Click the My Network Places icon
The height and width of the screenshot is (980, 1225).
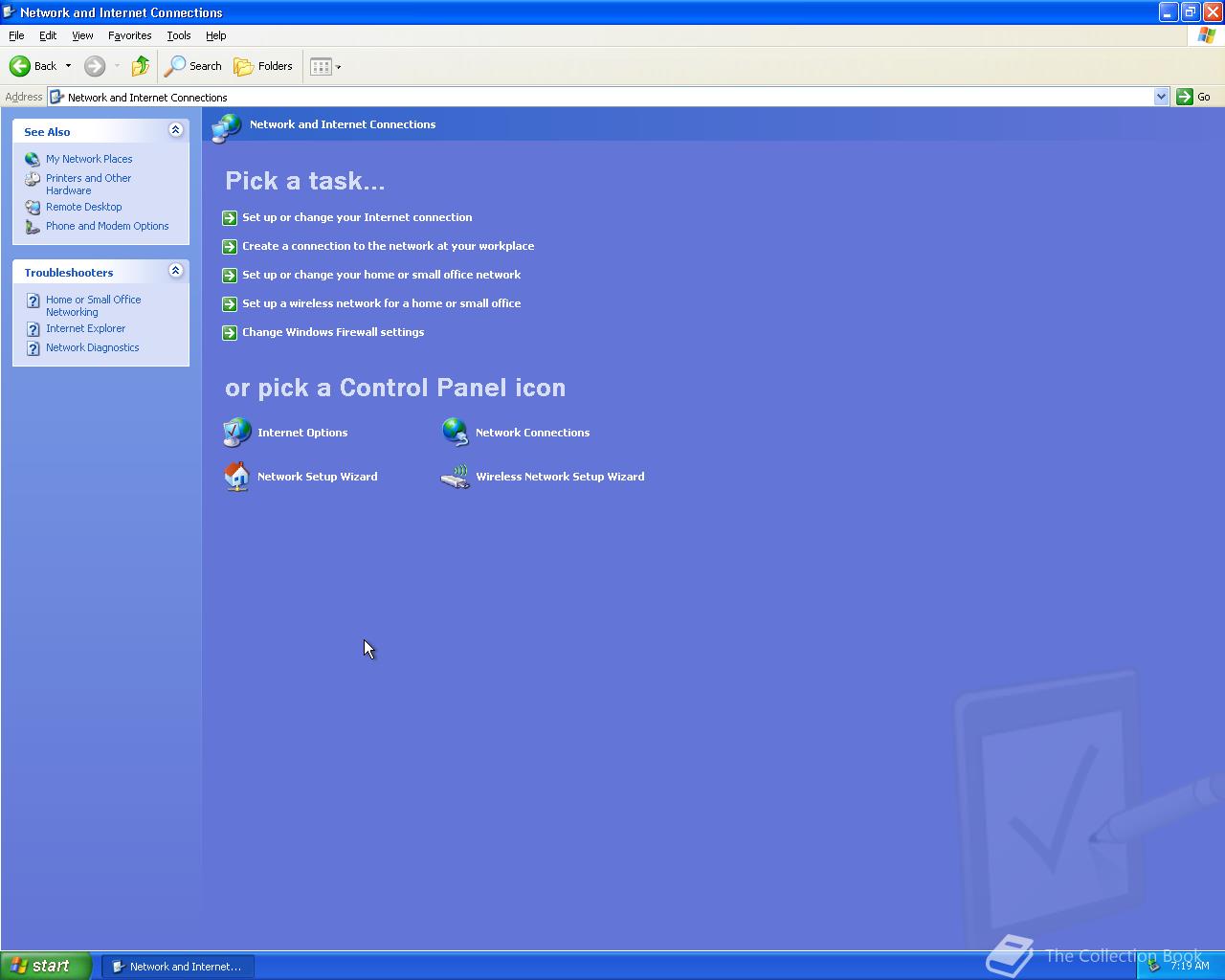(x=33, y=159)
